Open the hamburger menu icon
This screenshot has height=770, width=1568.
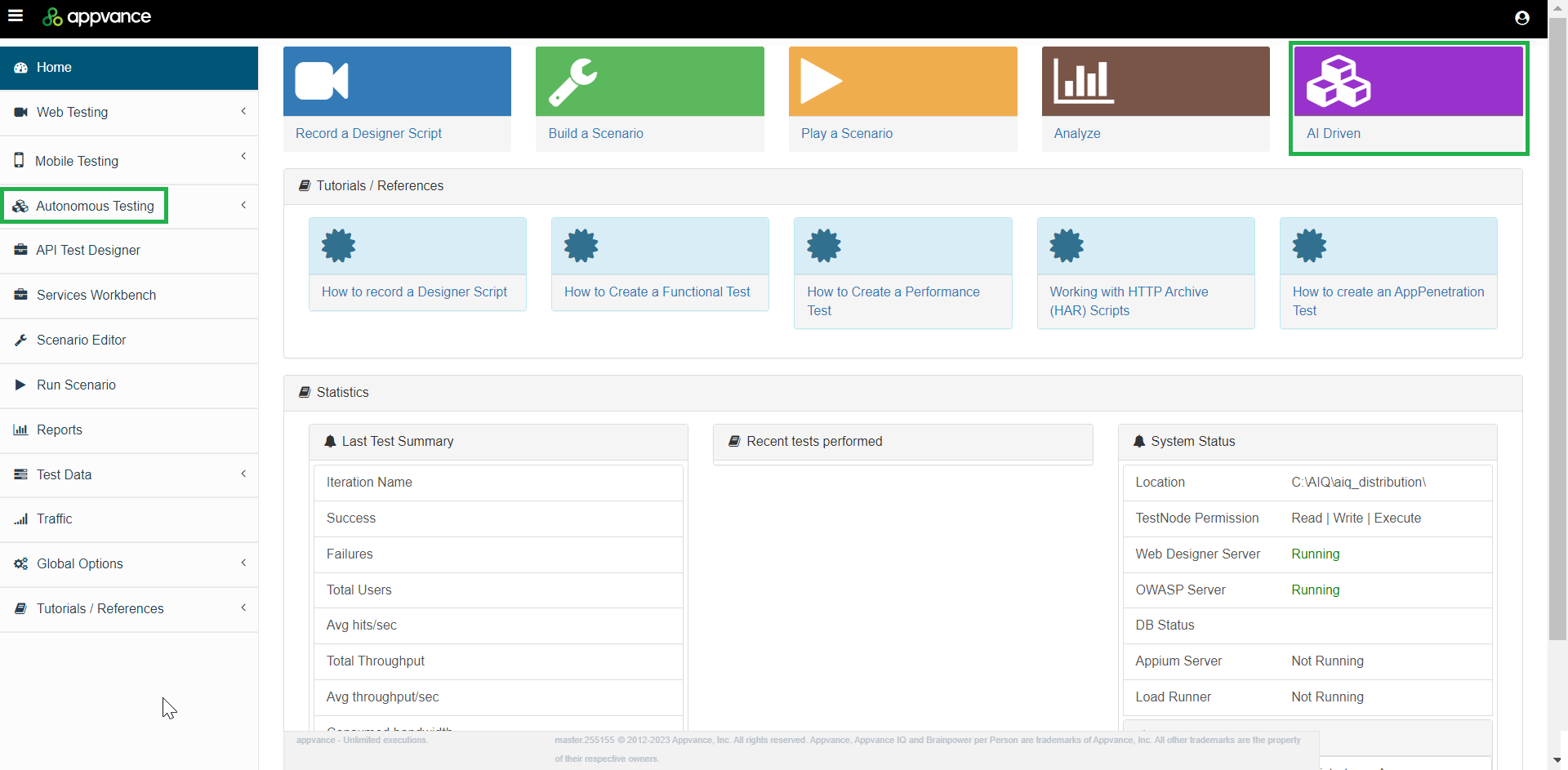16,16
